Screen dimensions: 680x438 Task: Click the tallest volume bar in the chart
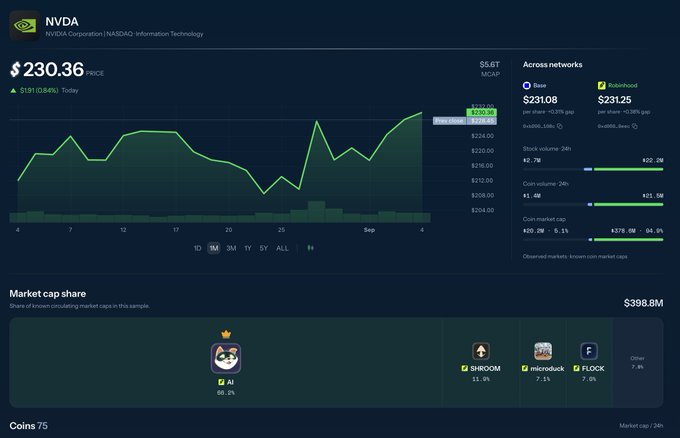317,212
